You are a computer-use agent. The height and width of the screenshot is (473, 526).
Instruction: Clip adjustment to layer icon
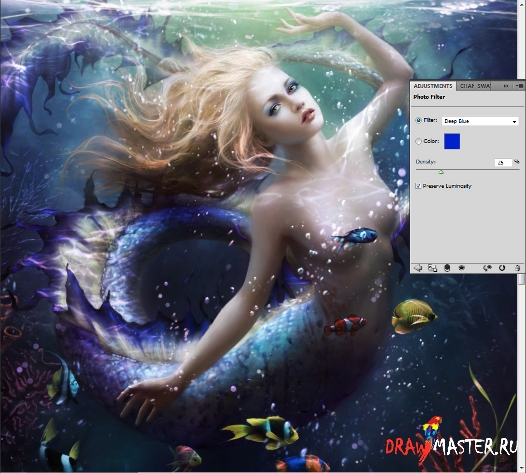coord(447,268)
